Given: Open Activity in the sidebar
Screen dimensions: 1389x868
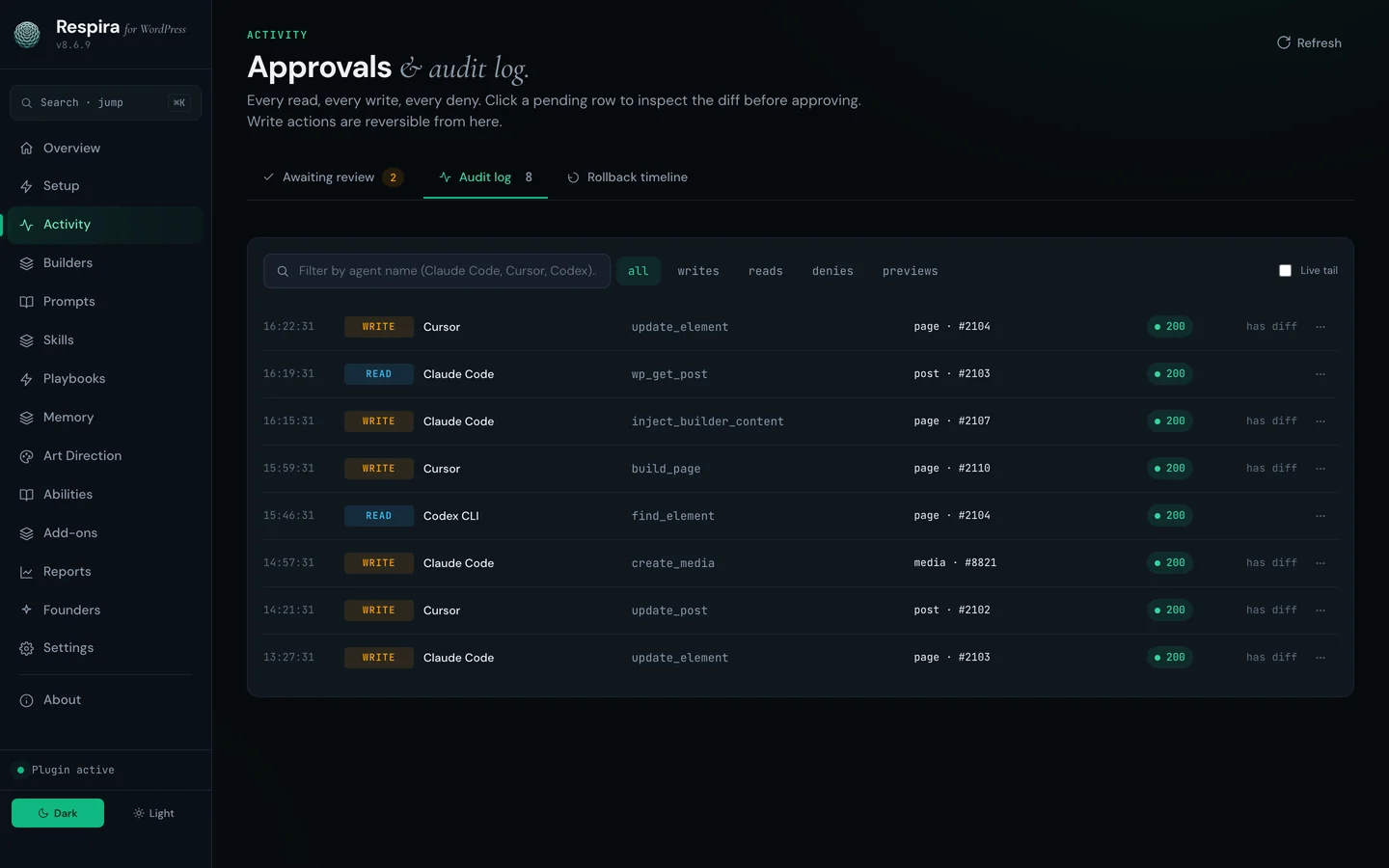Looking at the screenshot, I should pos(106,225).
